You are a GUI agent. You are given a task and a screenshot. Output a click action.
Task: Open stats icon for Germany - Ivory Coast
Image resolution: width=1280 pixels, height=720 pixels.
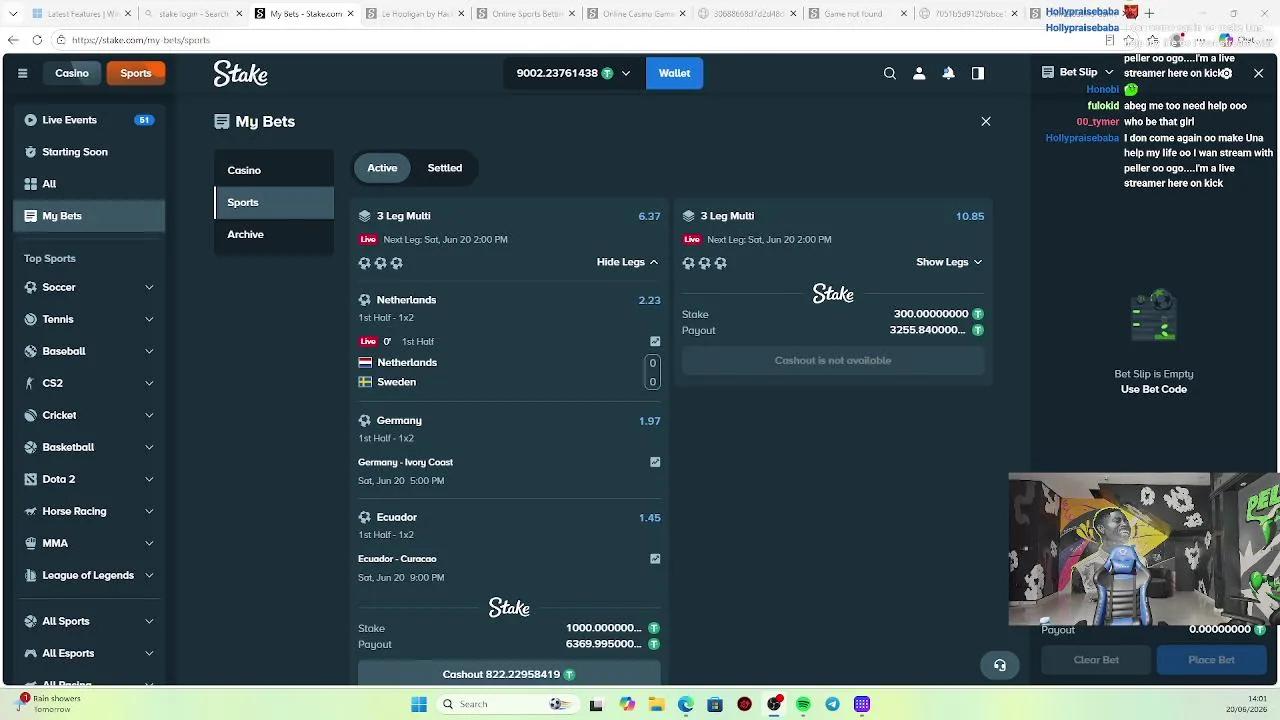coord(655,462)
